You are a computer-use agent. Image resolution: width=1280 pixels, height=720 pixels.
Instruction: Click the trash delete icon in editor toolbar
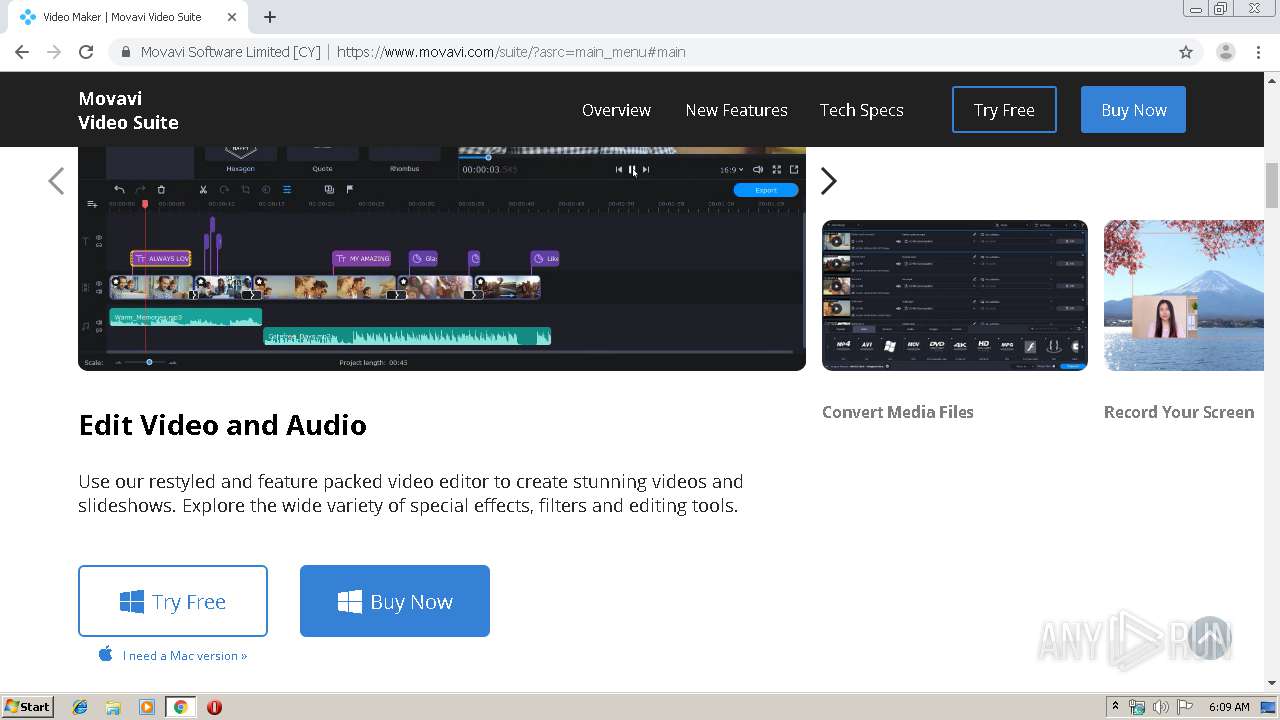point(161,189)
